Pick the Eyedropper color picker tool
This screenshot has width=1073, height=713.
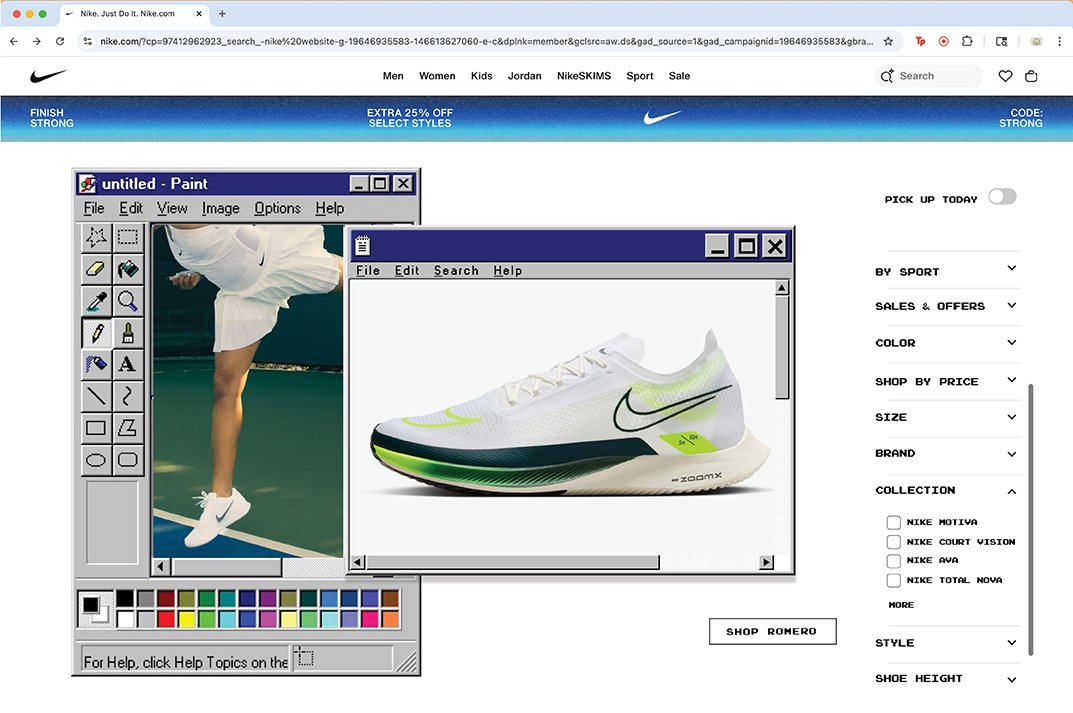(x=95, y=300)
